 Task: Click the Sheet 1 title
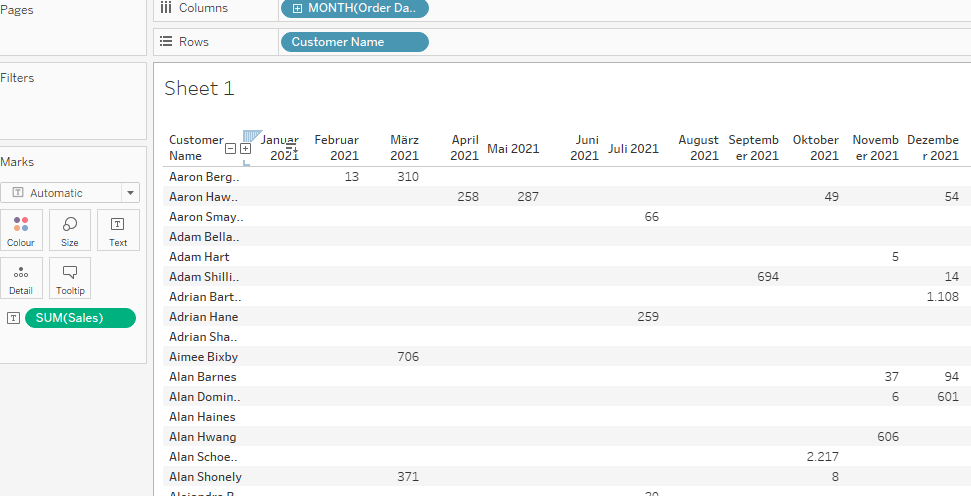[x=199, y=89]
